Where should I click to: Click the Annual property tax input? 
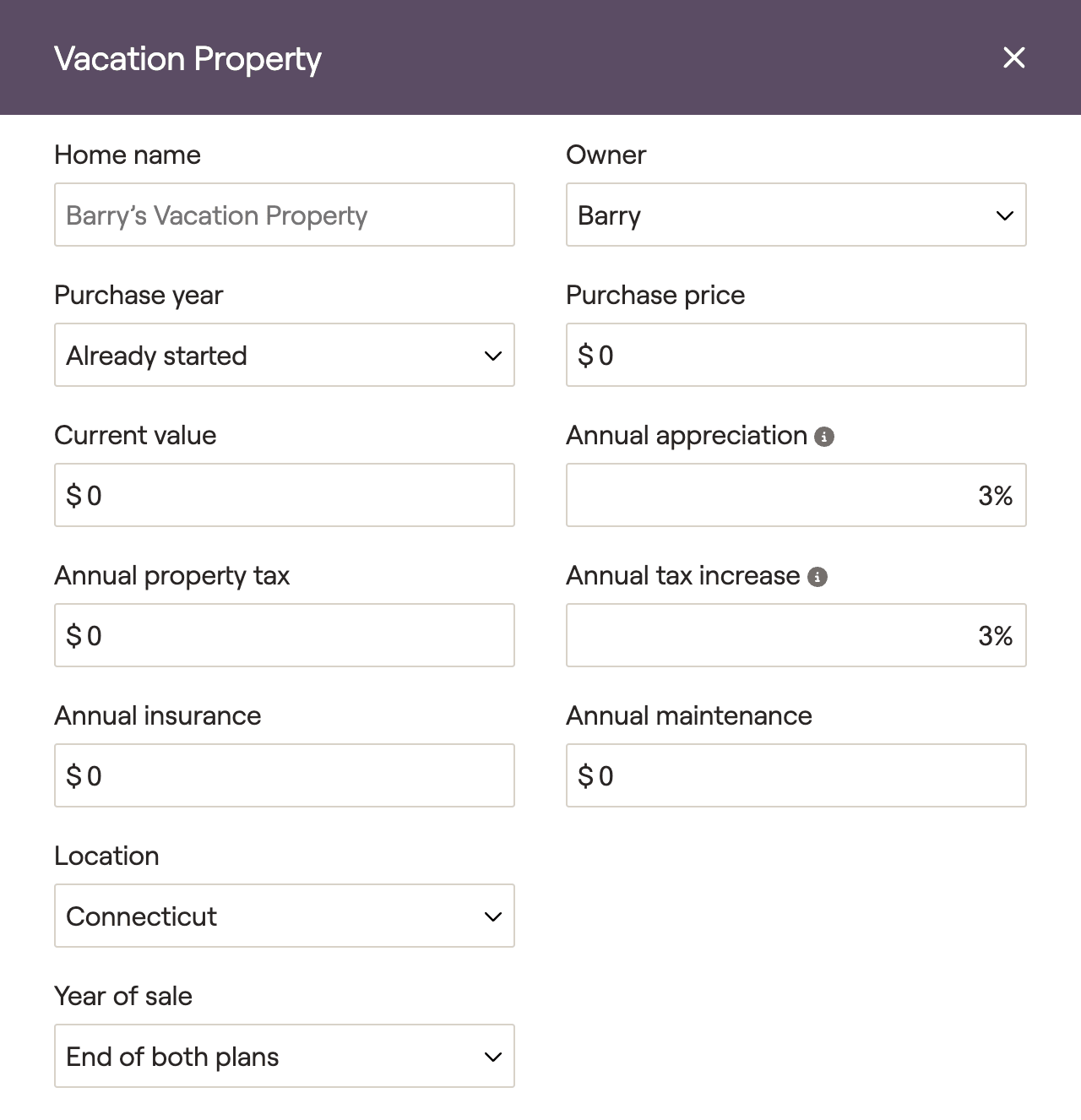[x=284, y=635]
